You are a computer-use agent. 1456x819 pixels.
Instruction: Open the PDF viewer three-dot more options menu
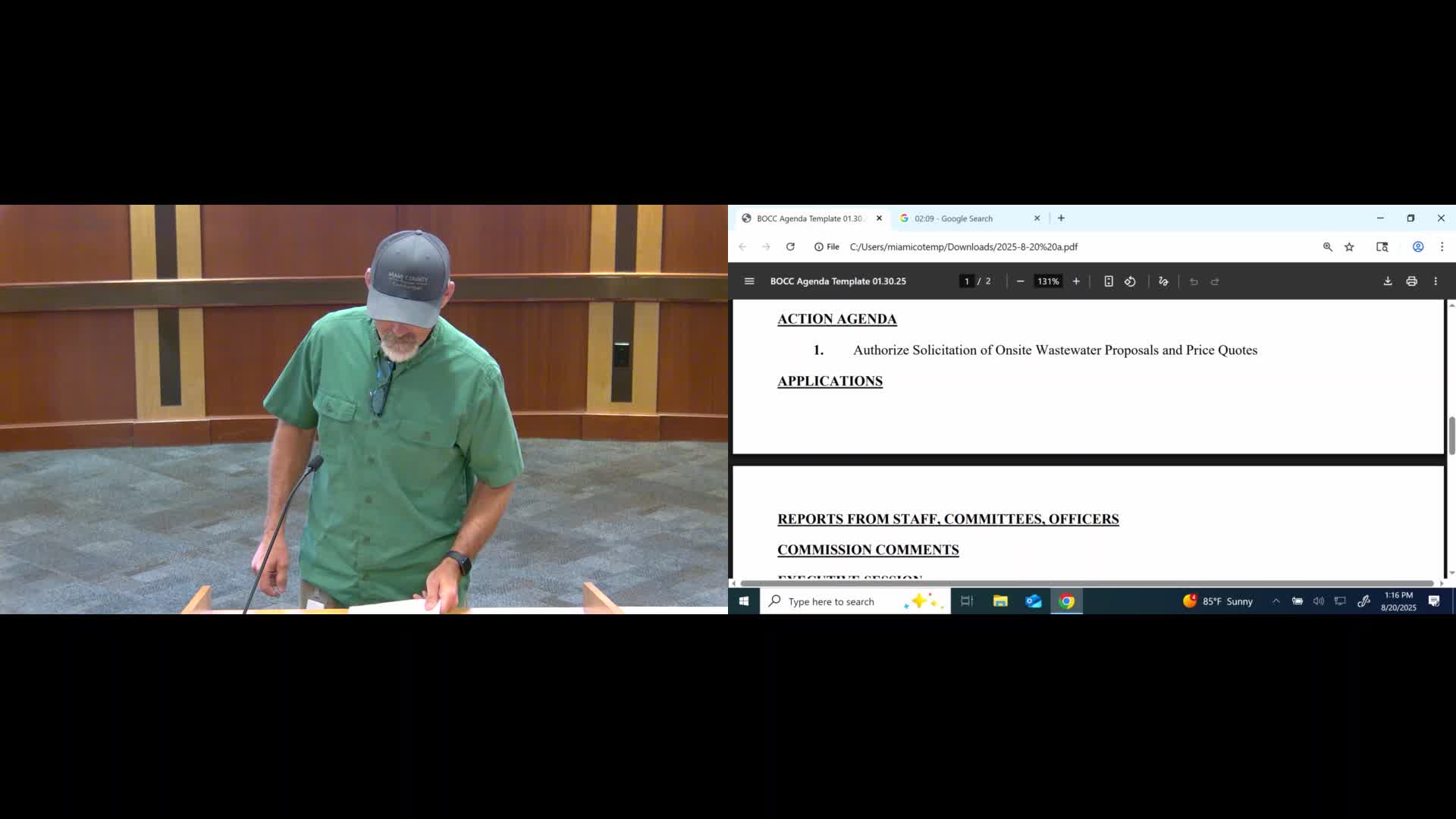1436,281
